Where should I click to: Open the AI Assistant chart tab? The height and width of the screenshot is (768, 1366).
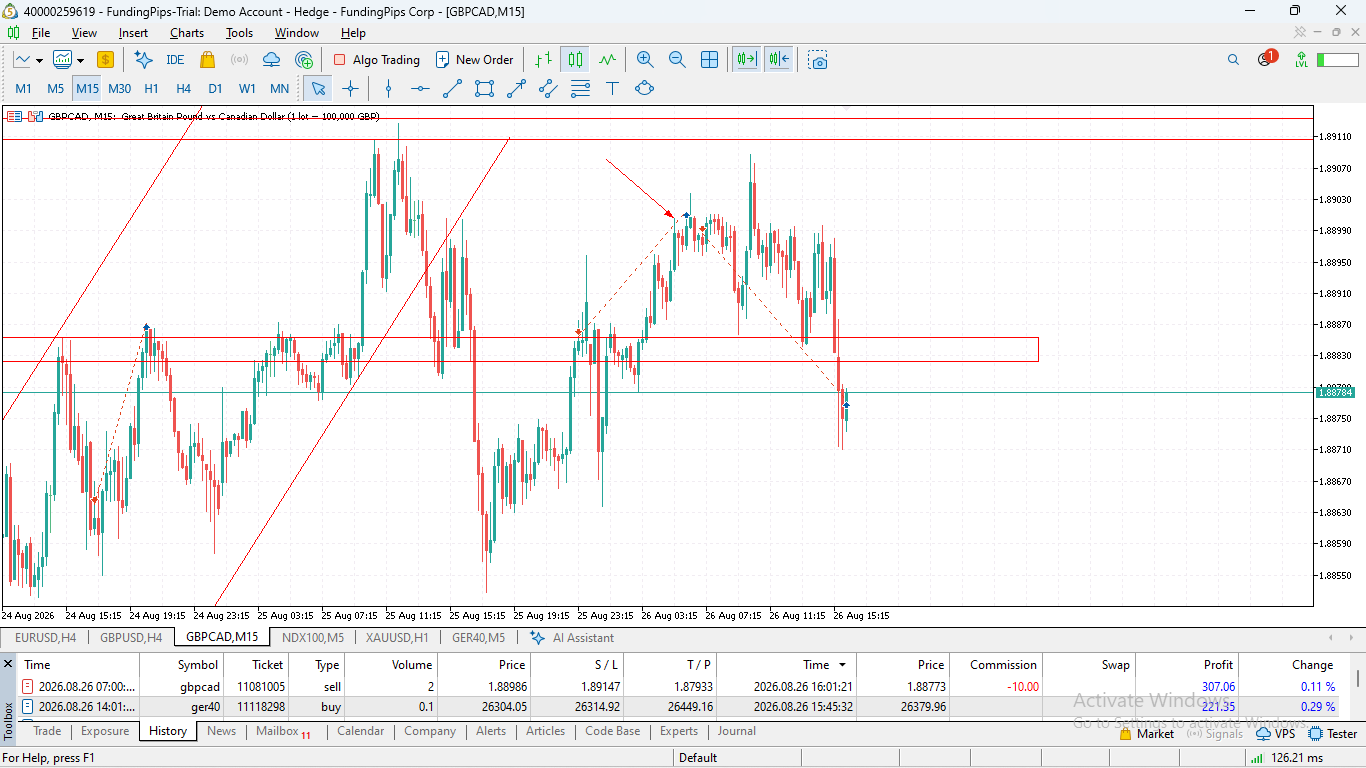coord(572,637)
